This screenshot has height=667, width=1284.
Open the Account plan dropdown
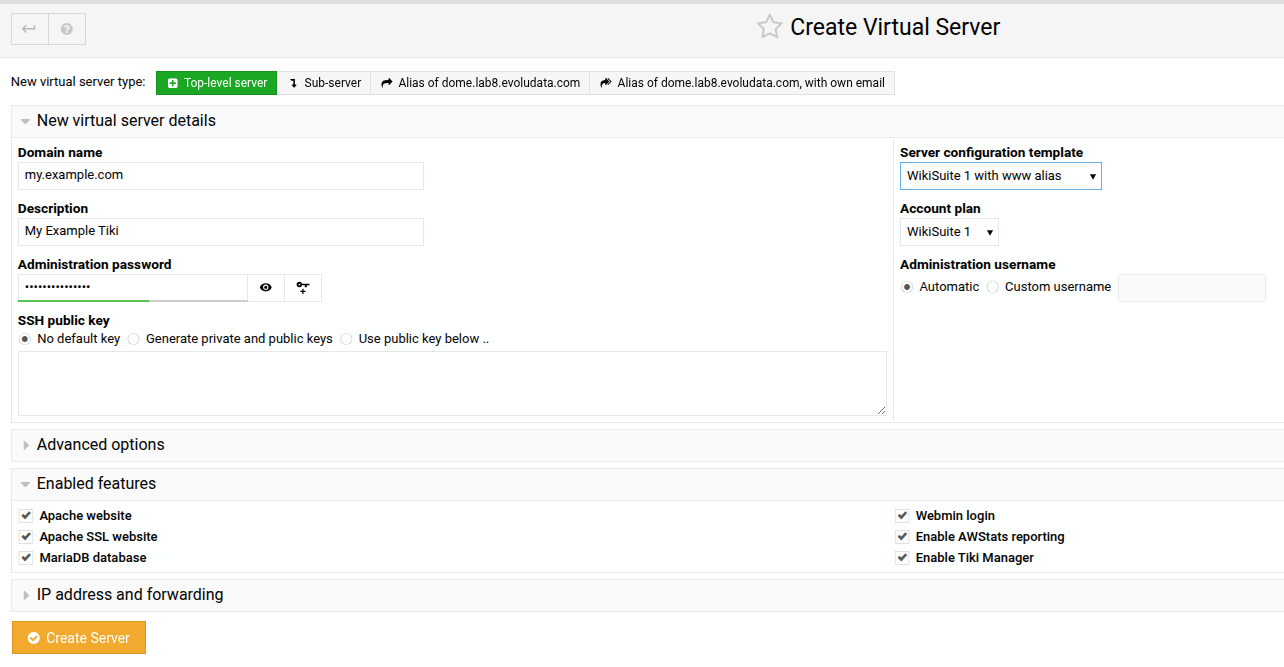click(949, 232)
